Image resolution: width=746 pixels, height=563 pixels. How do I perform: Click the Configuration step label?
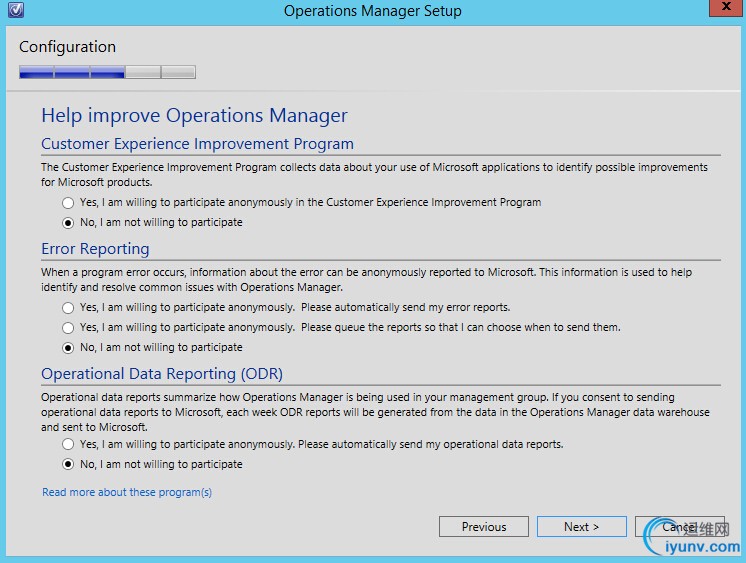[68, 47]
